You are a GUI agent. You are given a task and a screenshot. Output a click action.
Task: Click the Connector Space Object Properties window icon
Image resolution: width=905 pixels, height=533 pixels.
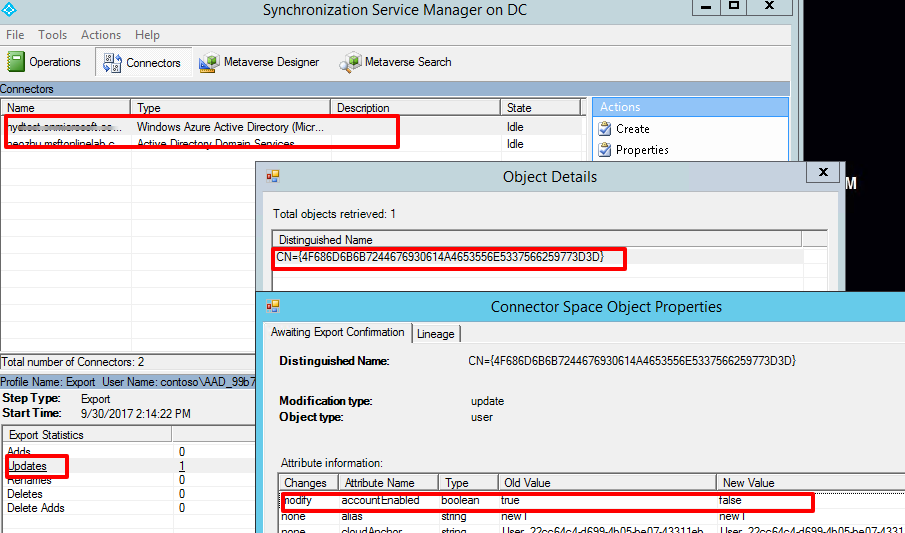coord(272,306)
